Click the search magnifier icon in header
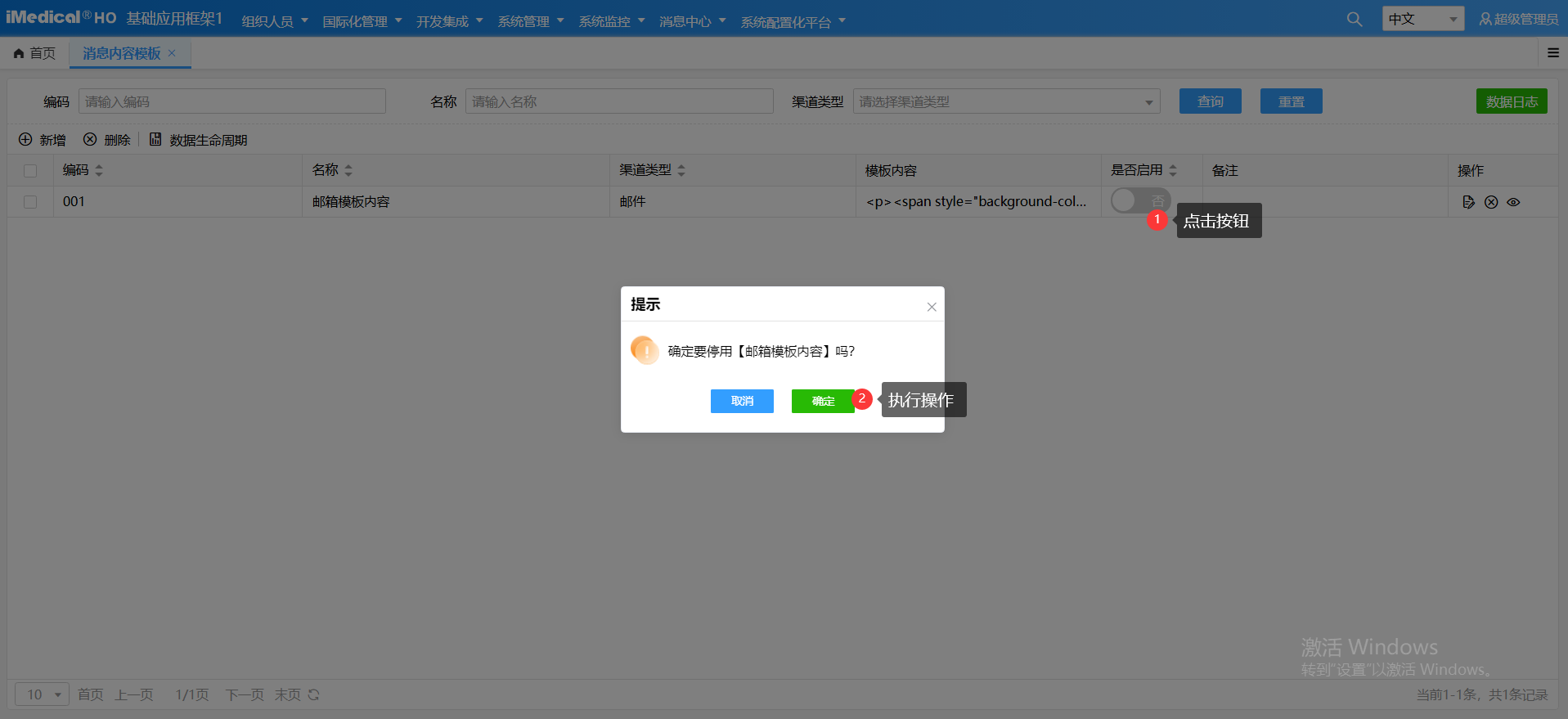Screen dimensions: 1568x719 tap(1355, 19)
